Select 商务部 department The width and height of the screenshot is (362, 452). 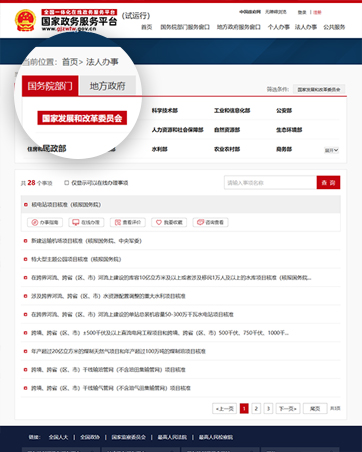point(284,149)
